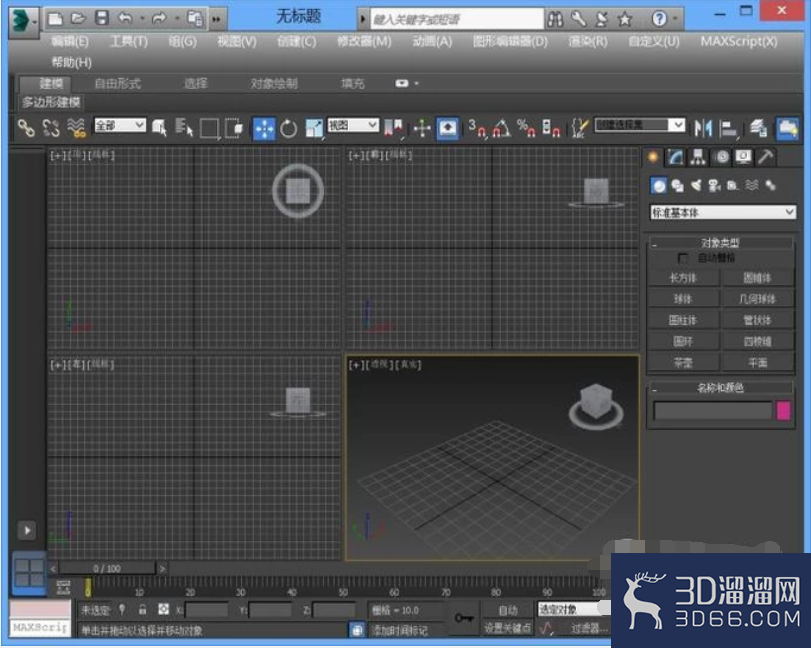
Task: Toggle the angle snap icon
Action: [501, 127]
